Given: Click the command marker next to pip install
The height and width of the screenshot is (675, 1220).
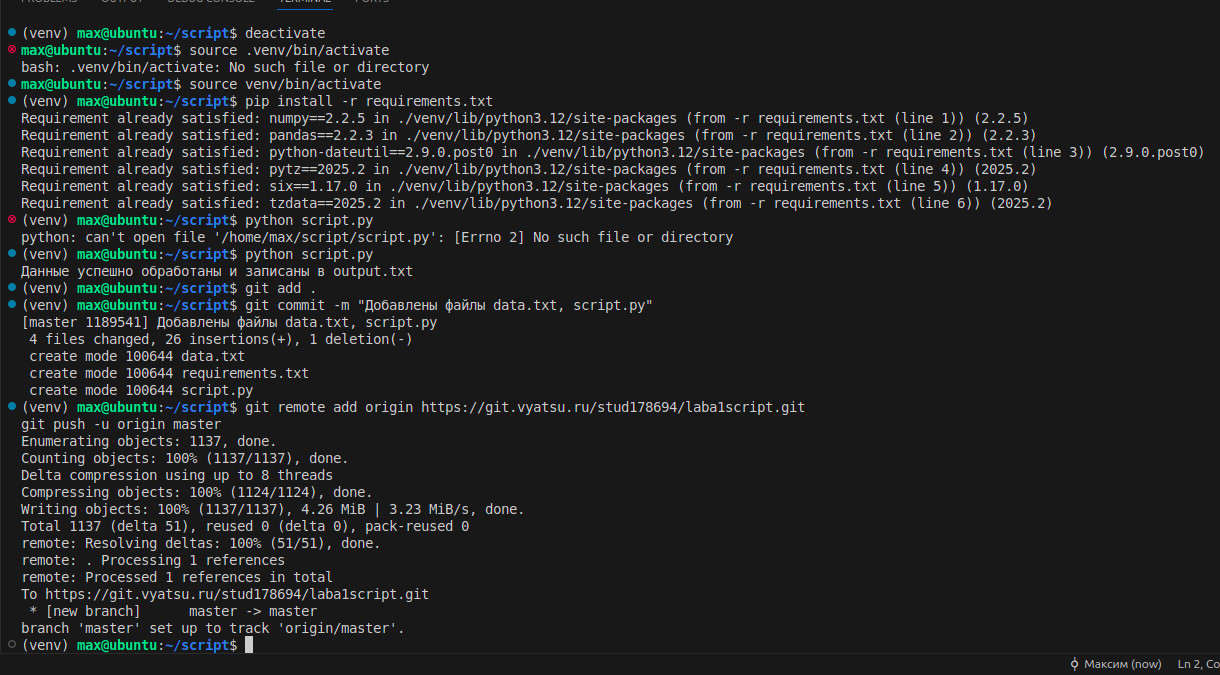Looking at the screenshot, I should click(x=10, y=101).
